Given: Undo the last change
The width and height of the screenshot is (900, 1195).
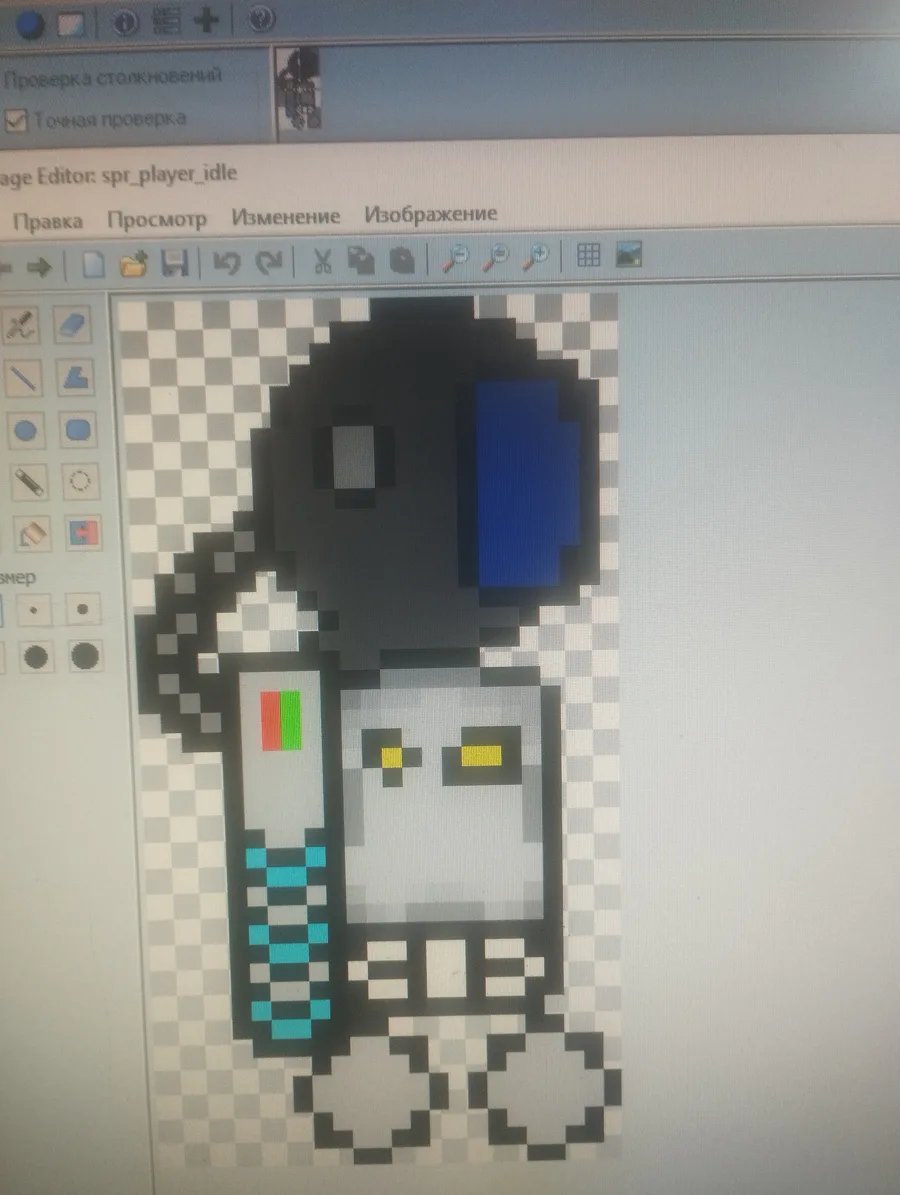Looking at the screenshot, I should (226, 263).
